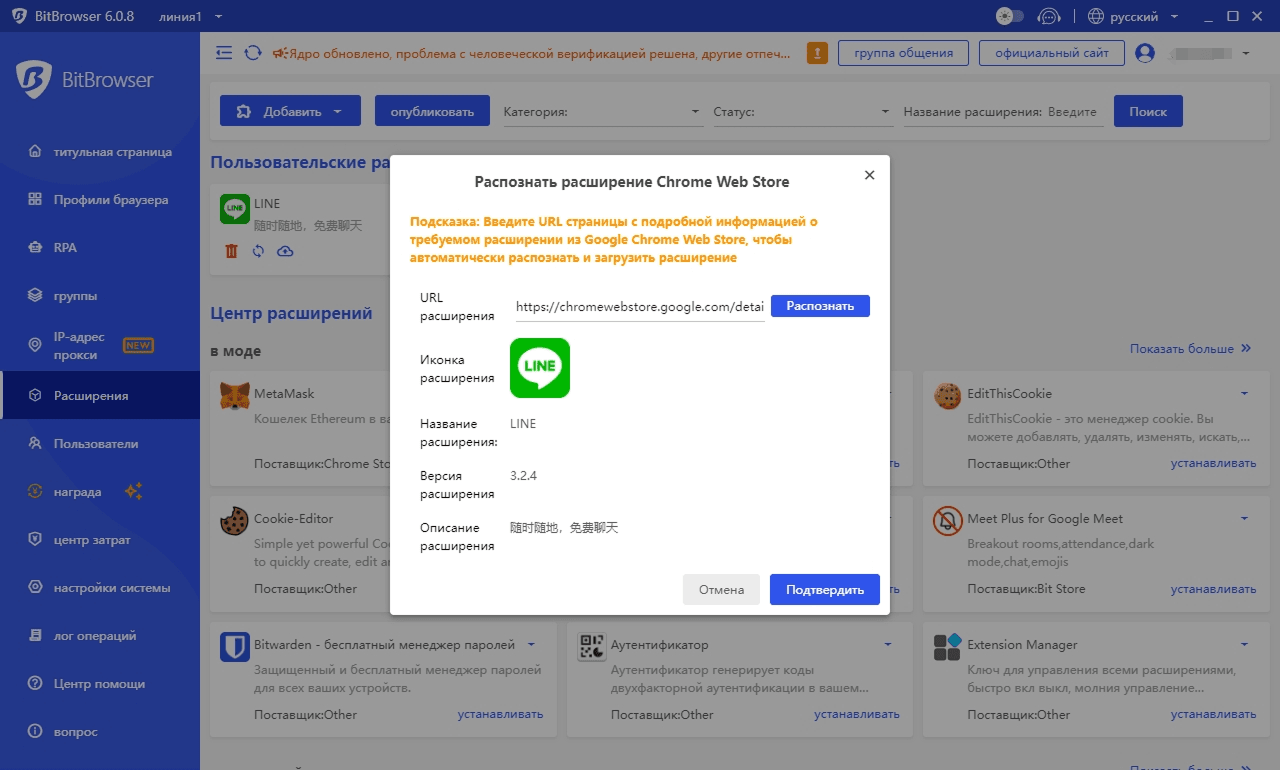Click the Подтвердить button
This screenshot has width=1280, height=770.
pos(824,589)
